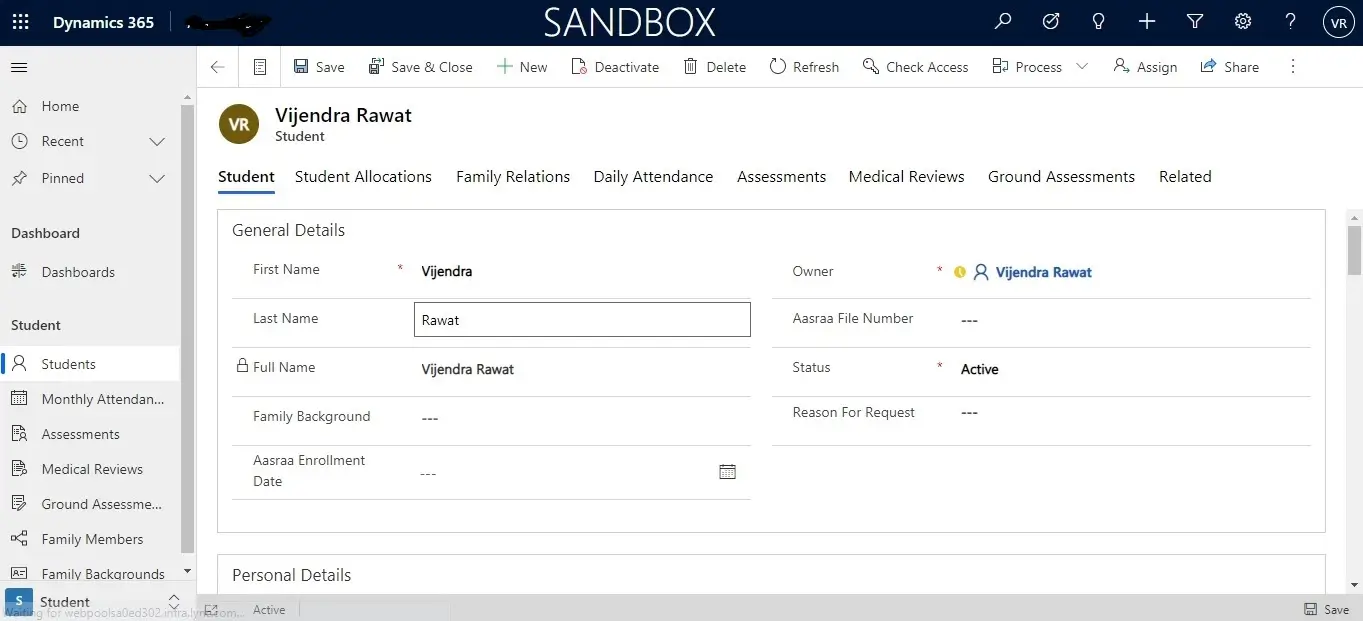The image size is (1363, 621).
Task: Expand the Pinned chevron
Action: (x=157, y=179)
